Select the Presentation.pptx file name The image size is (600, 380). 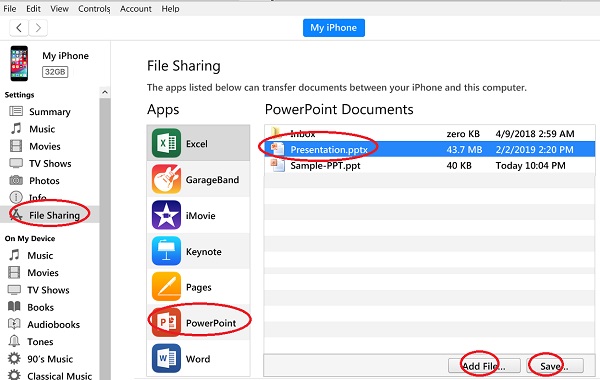click(329, 149)
